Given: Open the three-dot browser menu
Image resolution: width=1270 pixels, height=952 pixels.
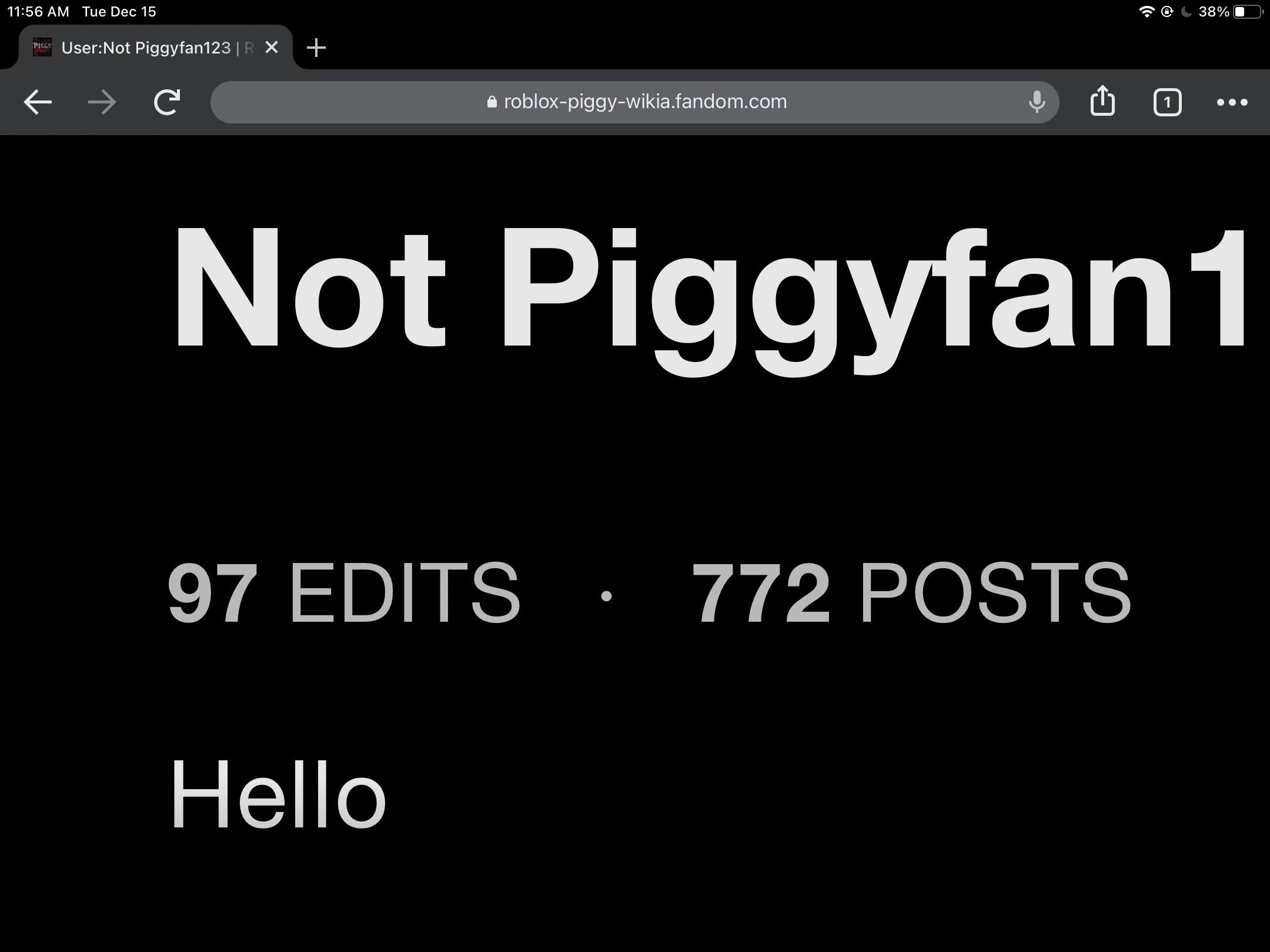Looking at the screenshot, I should point(1232,102).
